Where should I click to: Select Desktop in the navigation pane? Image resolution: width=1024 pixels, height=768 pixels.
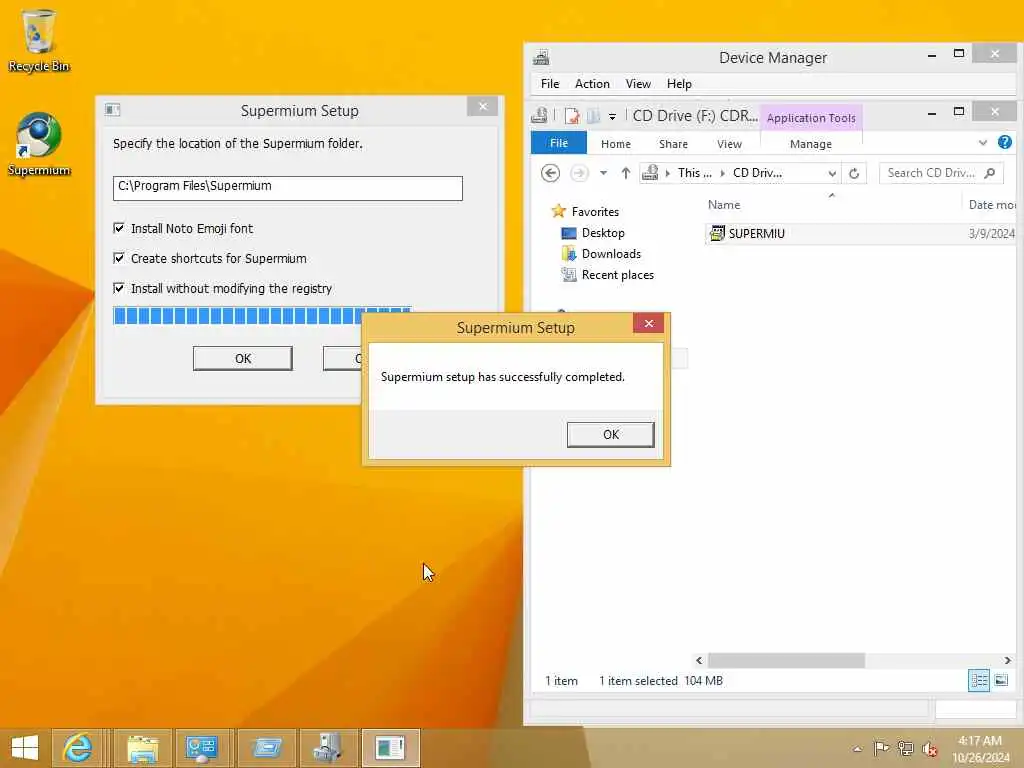click(x=602, y=232)
